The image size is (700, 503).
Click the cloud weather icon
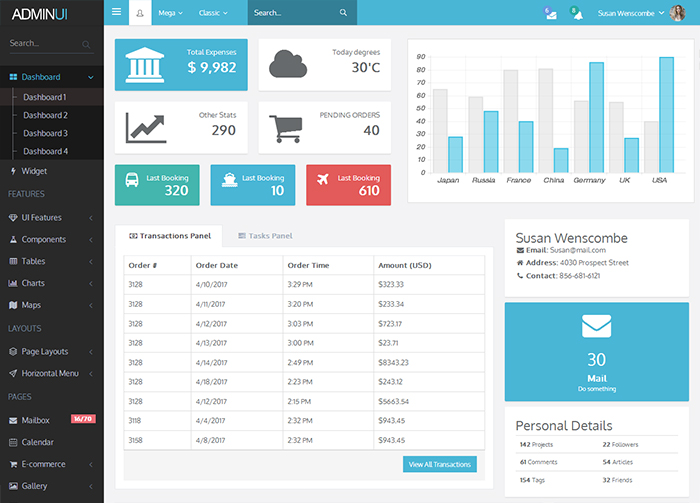tap(287, 65)
